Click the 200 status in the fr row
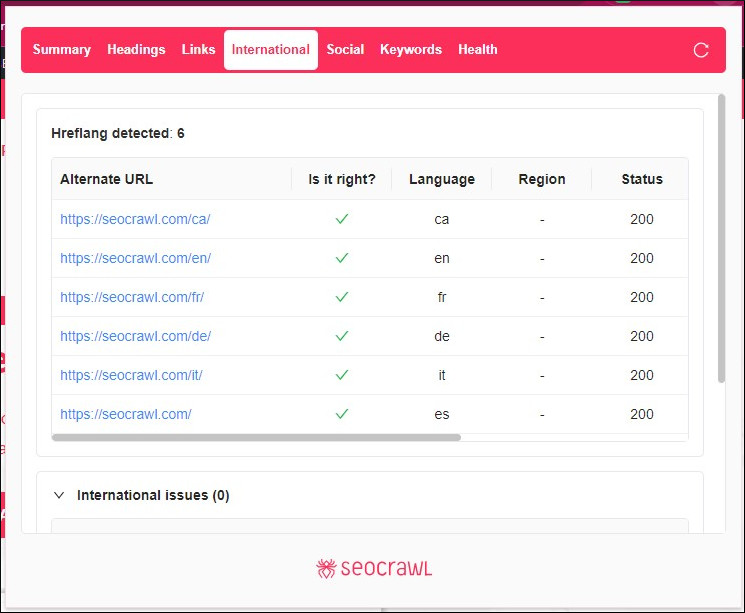 642,297
